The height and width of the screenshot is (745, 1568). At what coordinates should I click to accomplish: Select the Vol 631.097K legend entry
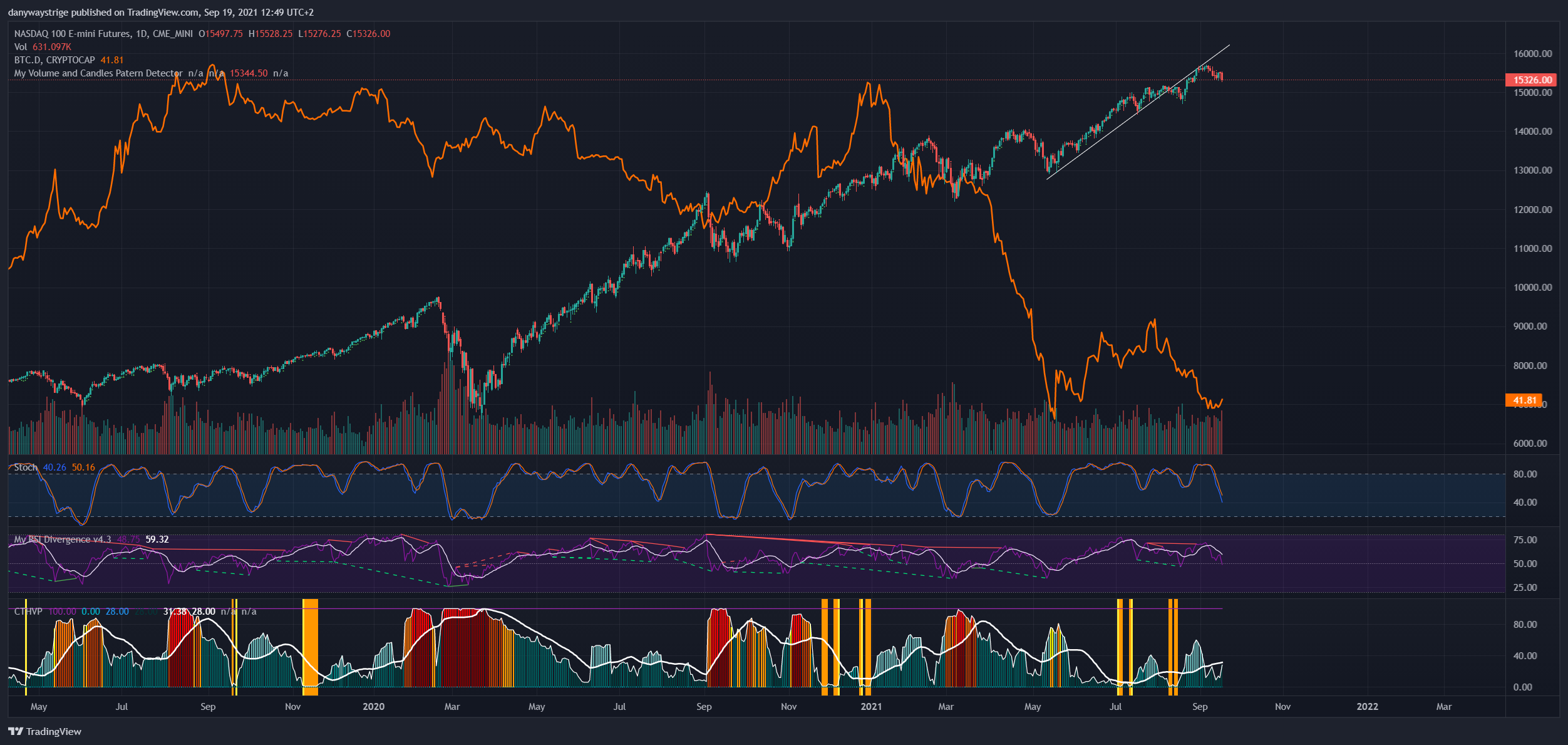(43, 47)
